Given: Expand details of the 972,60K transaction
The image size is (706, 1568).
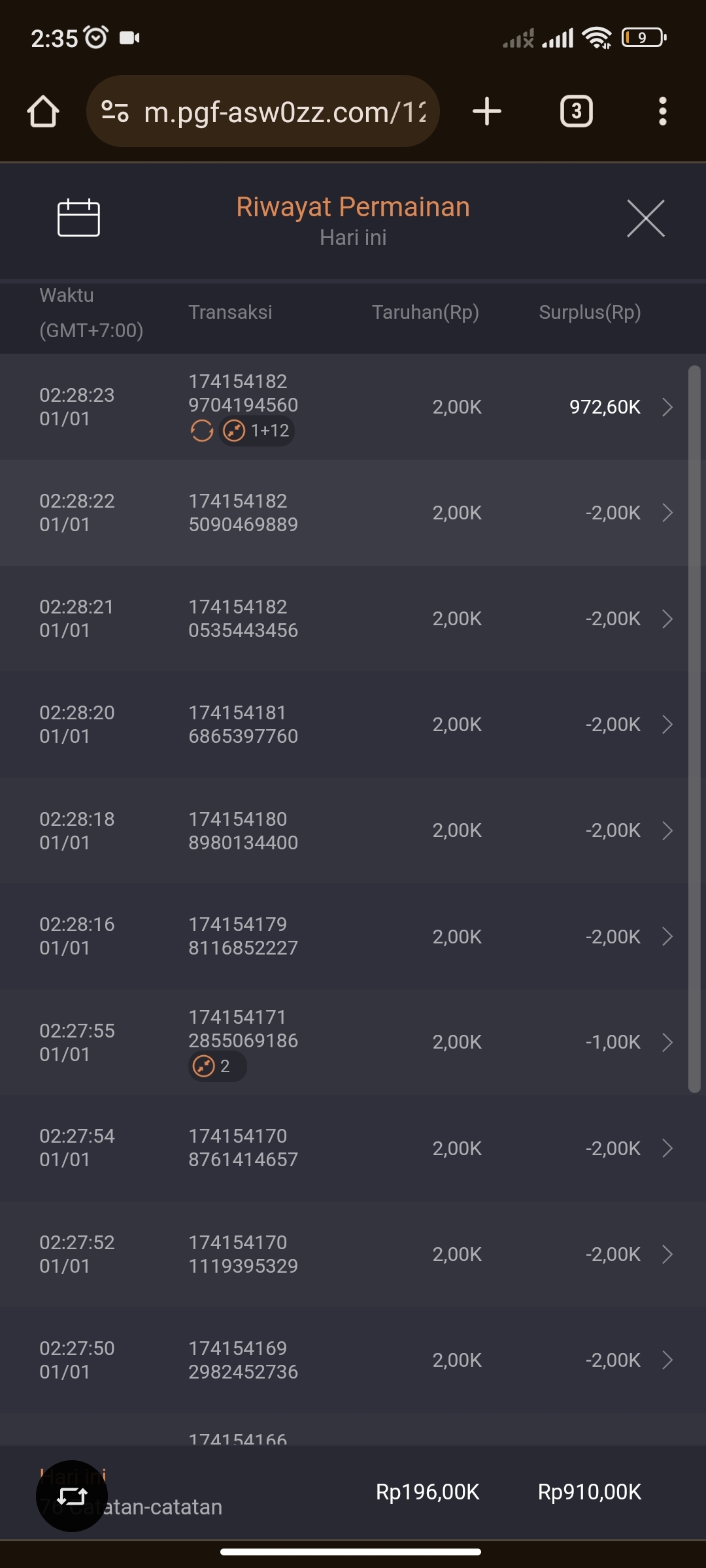Looking at the screenshot, I should [x=667, y=407].
